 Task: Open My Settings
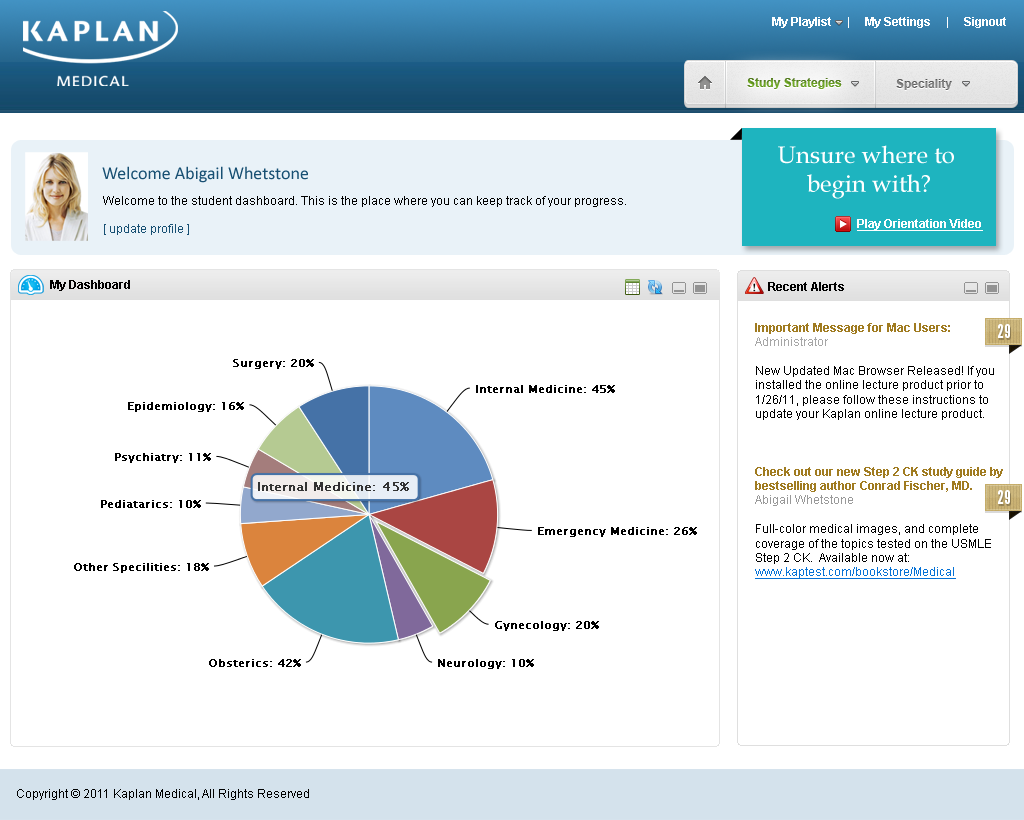[897, 22]
